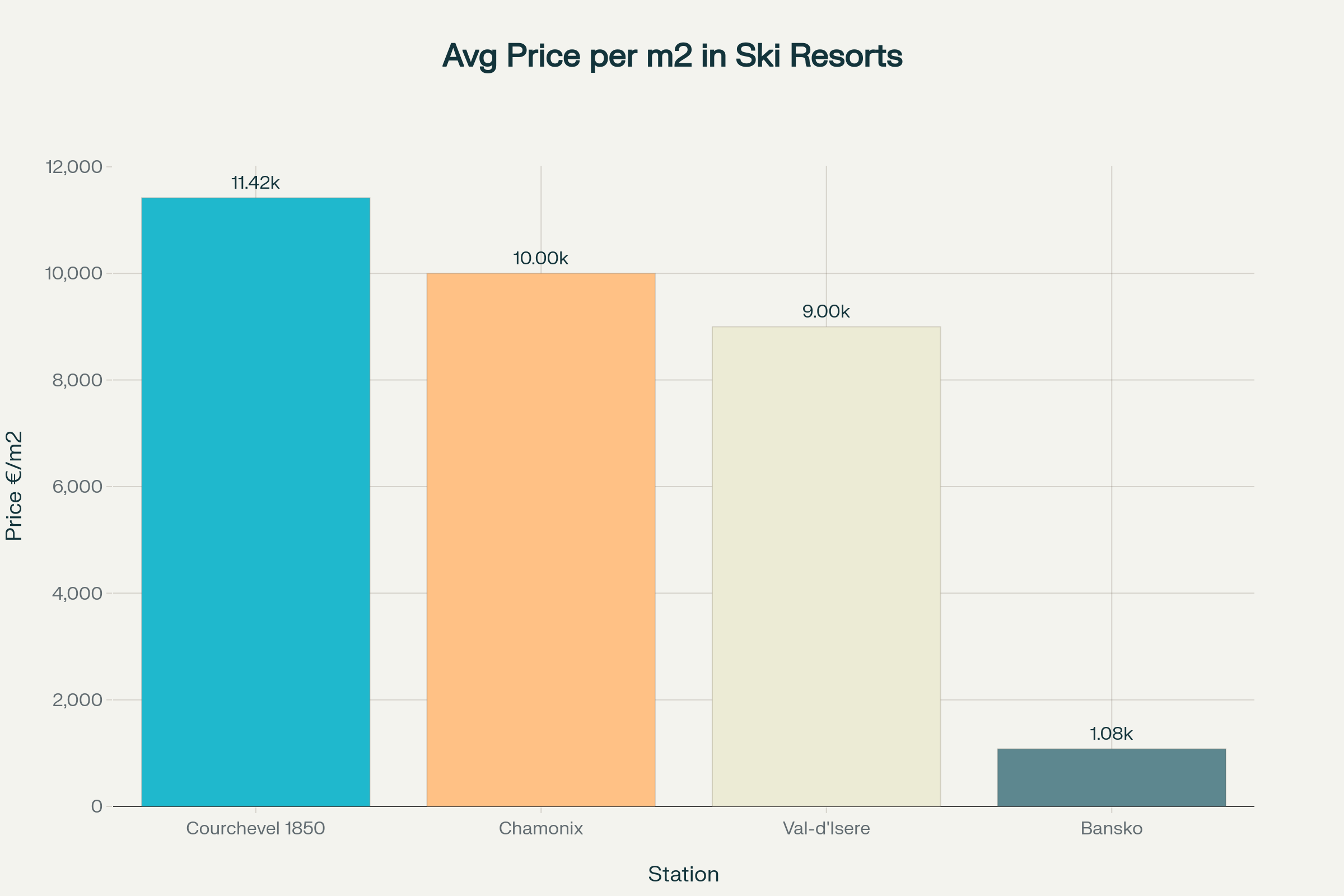
Task: Click the Station axis title
Action: pyautogui.click(x=683, y=874)
